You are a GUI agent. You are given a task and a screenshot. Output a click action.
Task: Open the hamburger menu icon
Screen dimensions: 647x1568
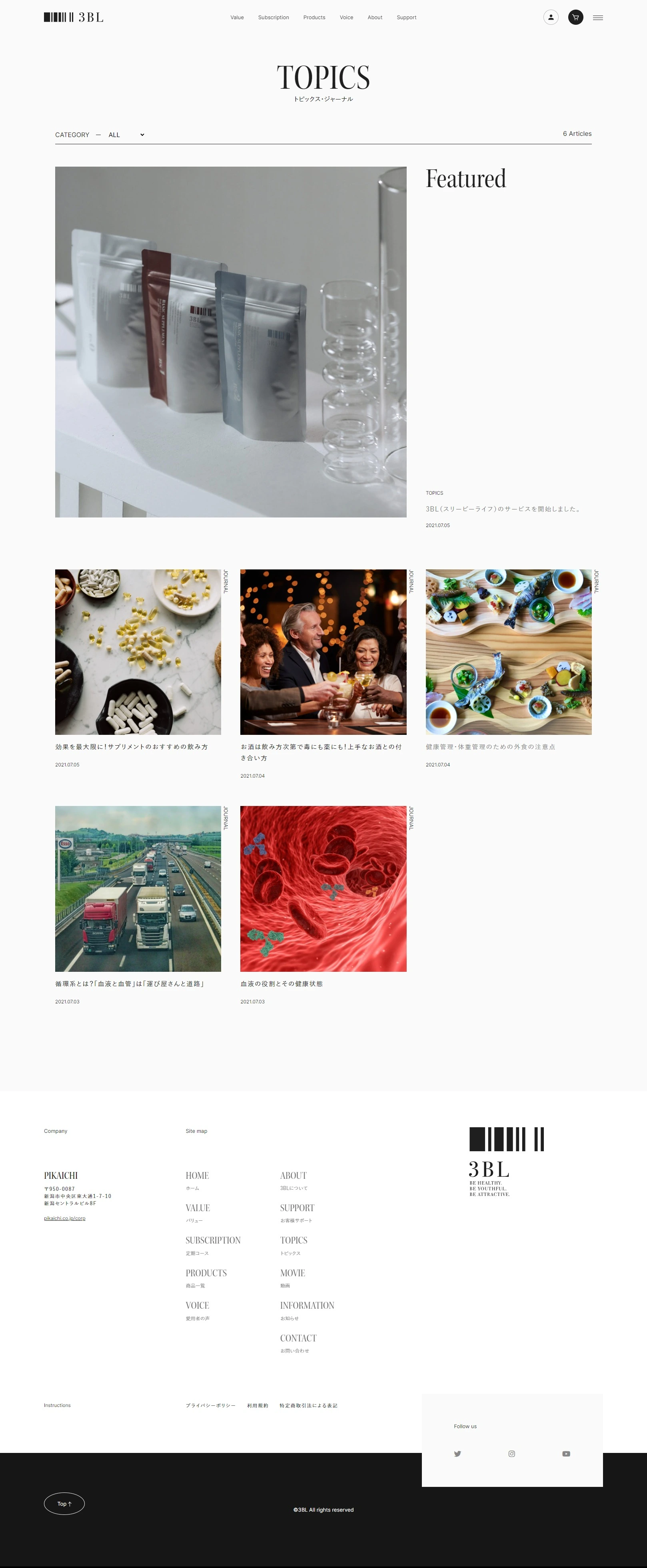(x=598, y=18)
